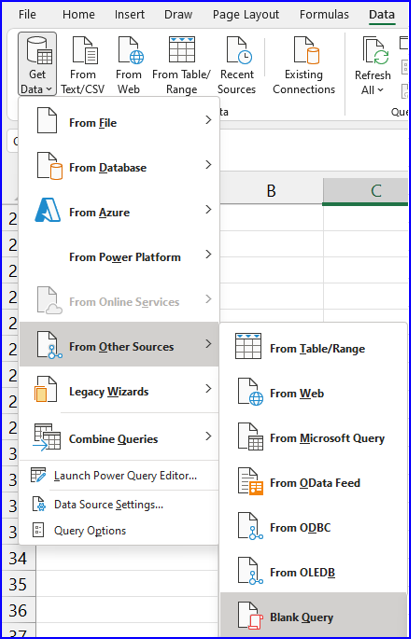Expand the Combine Queries submenu arrow
The image size is (411, 639).
208,436
